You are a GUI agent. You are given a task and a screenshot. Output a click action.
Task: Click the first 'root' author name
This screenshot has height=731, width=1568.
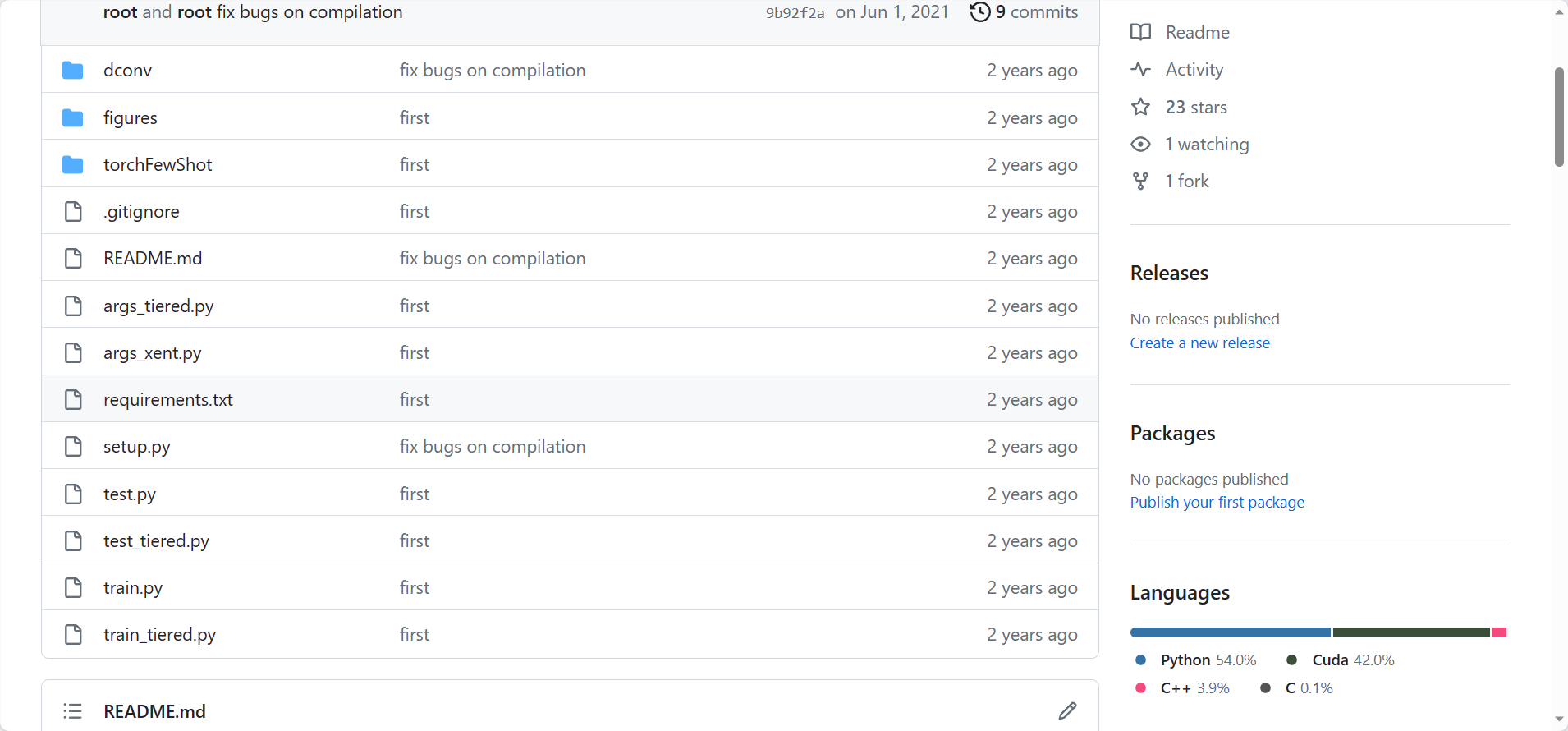pos(120,12)
